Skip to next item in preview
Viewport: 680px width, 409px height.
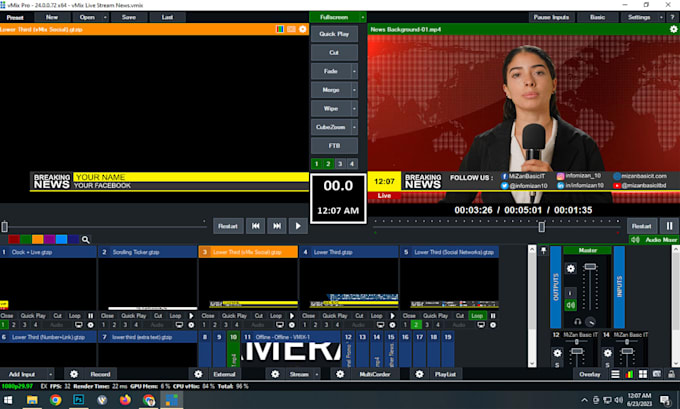point(277,226)
